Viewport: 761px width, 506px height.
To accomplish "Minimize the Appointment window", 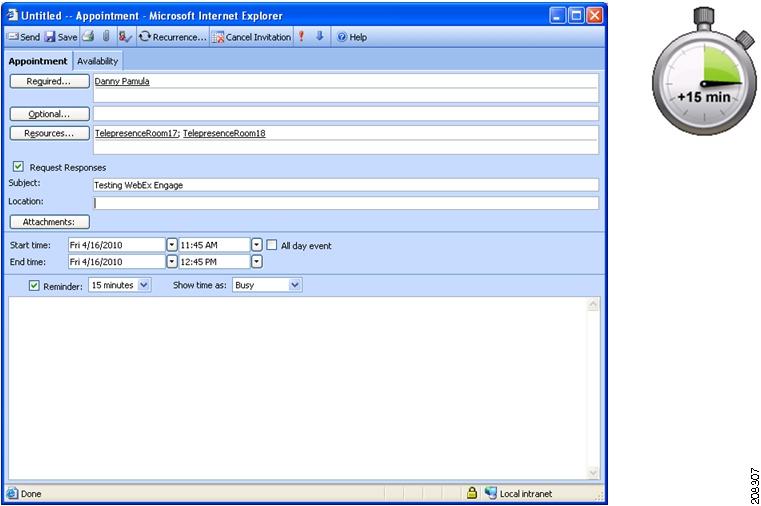I will [x=558, y=16].
